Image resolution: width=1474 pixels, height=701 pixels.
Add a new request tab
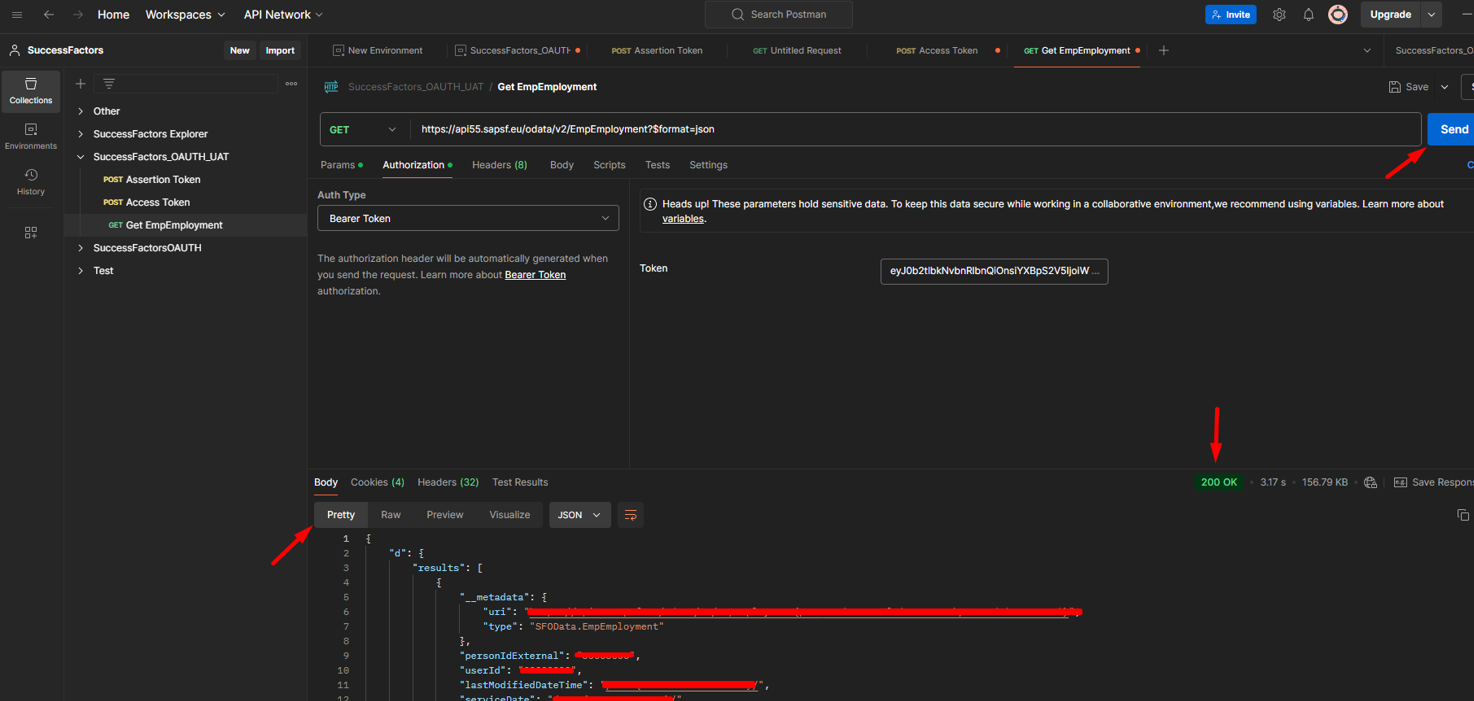[1163, 50]
